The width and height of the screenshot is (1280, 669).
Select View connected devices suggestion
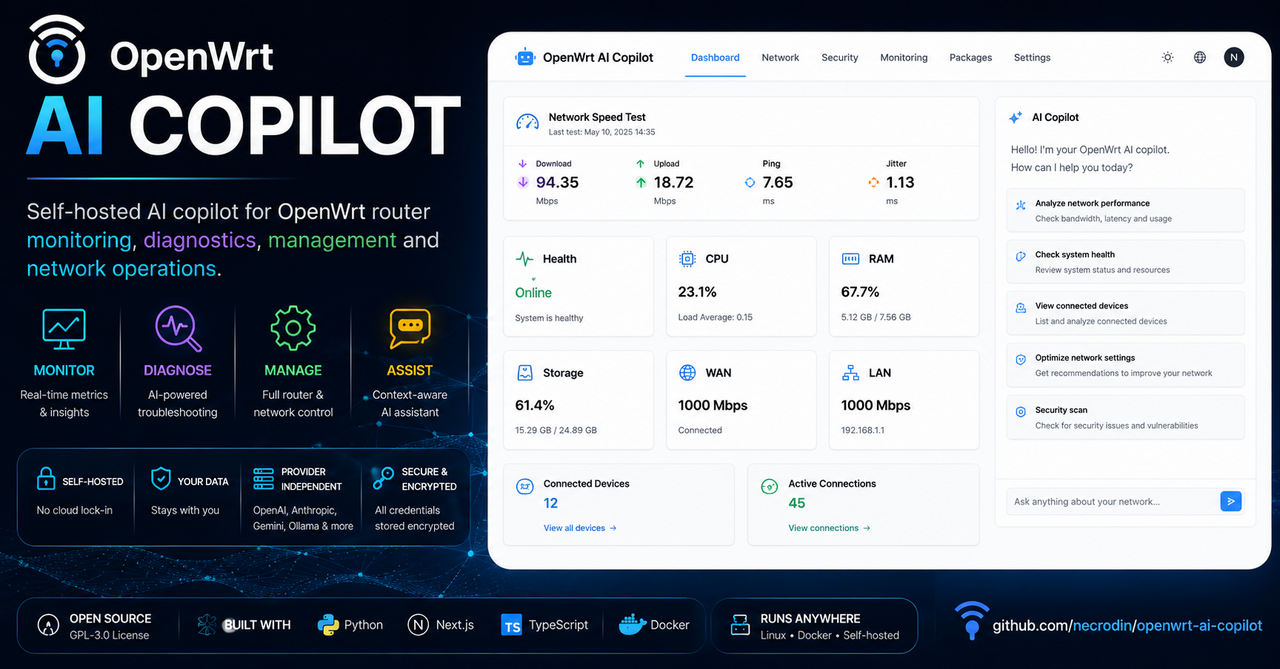tap(1125, 313)
